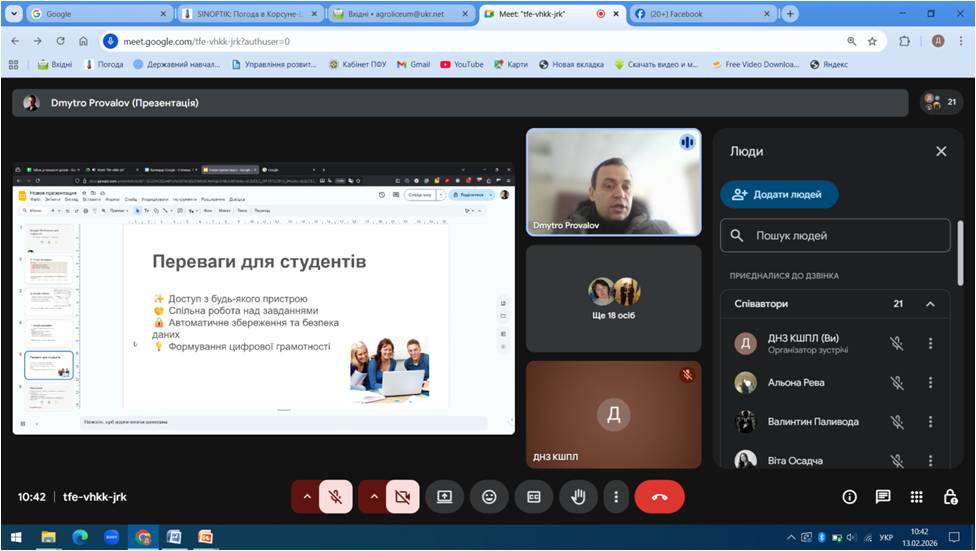The height and width of the screenshot is (551, 976).
Task: Unmute the microphone
Action: [336, 496]
